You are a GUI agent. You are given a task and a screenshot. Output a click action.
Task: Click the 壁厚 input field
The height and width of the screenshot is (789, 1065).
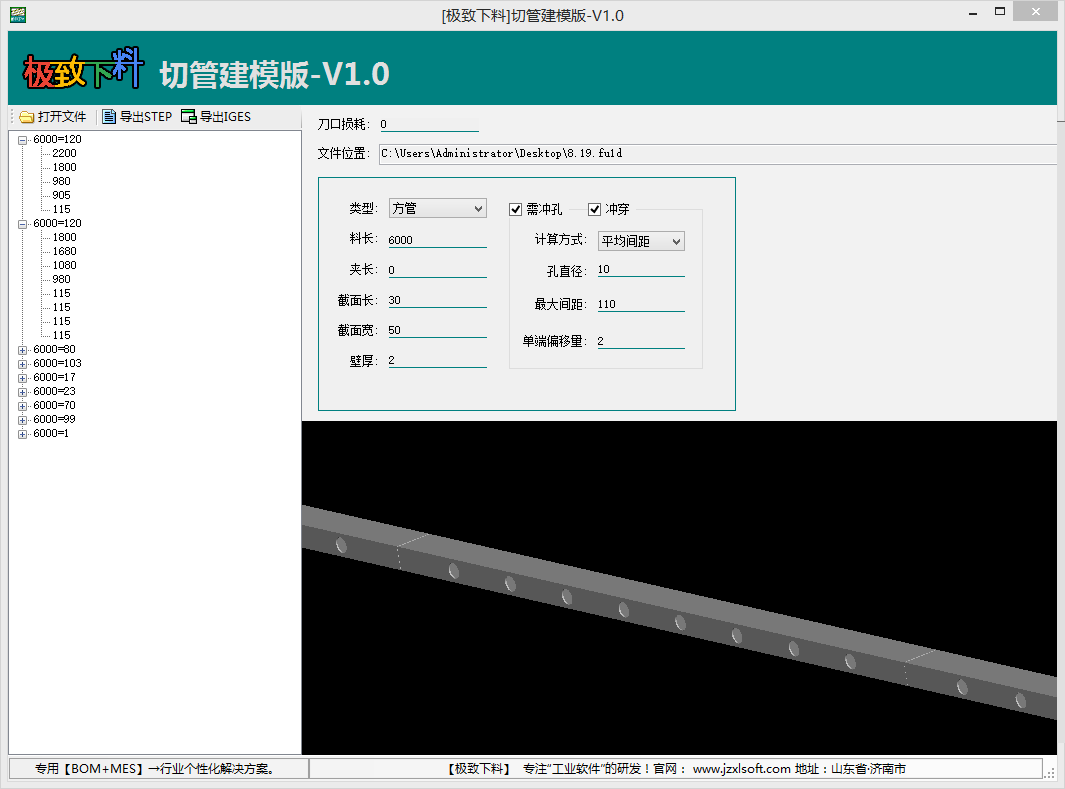(x=437, y=360)
